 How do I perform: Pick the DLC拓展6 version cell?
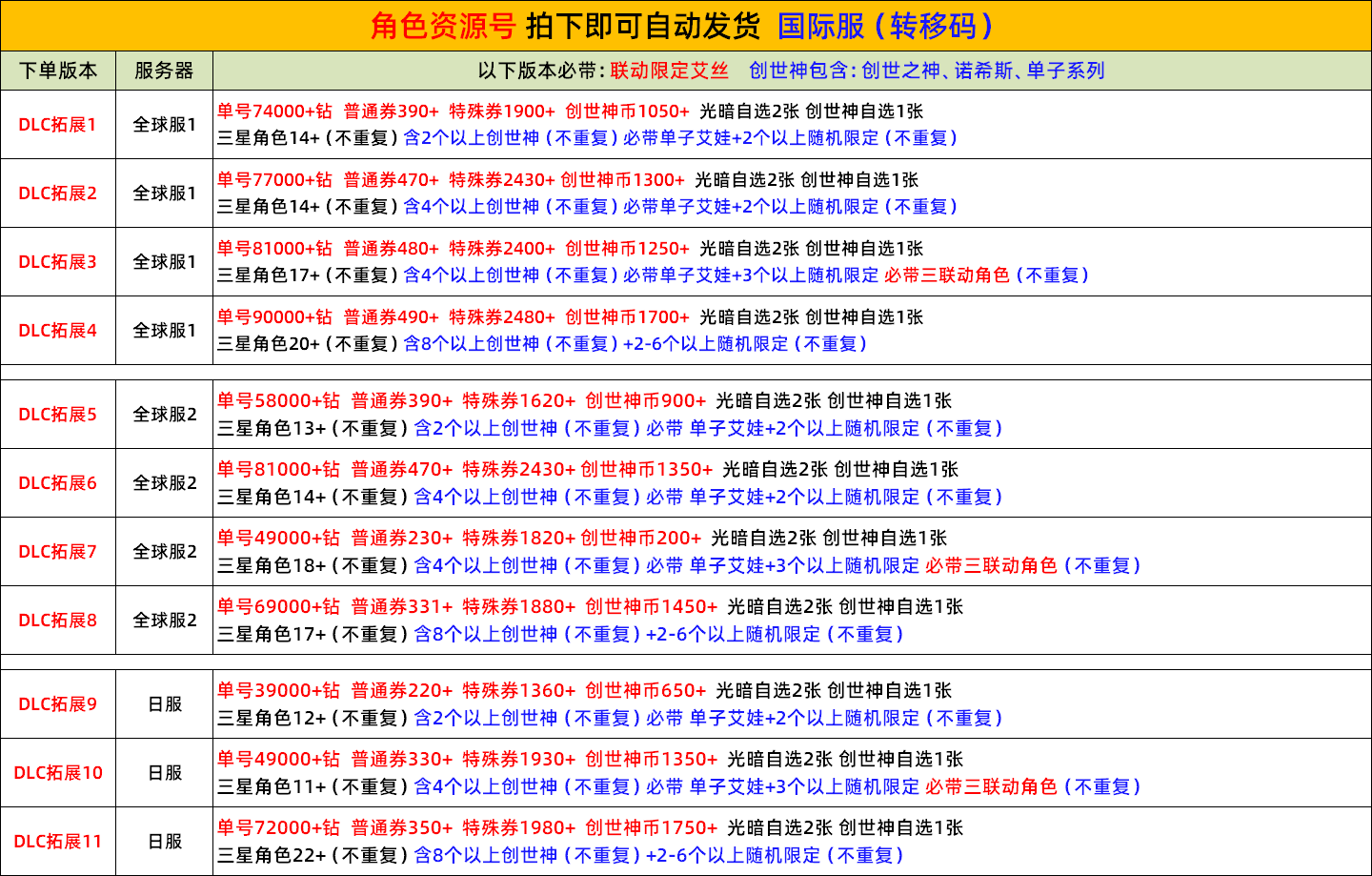(x=58, y=483)
